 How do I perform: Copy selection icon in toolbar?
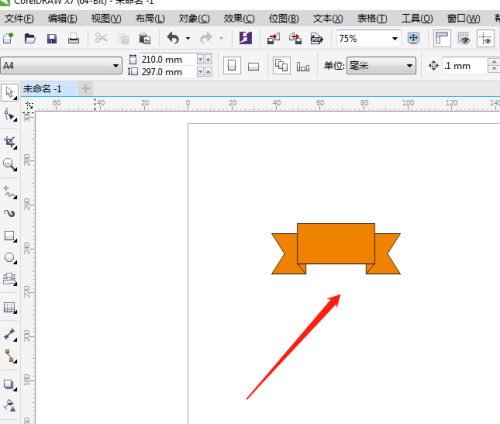[123, 38]
